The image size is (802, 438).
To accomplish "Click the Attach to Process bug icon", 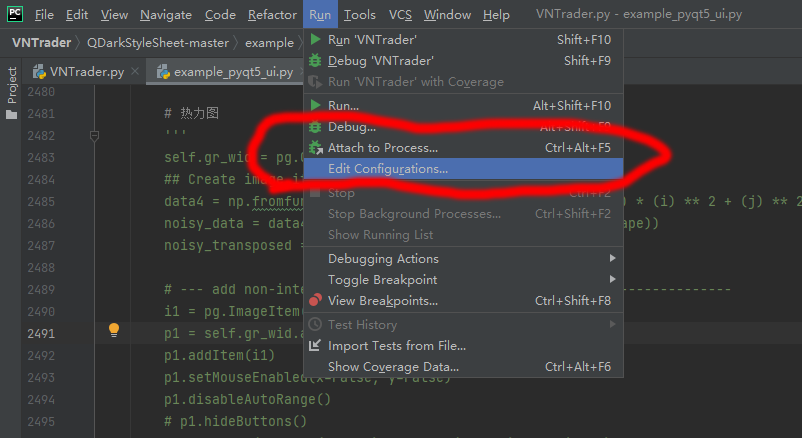I will (x=316, y=148).
